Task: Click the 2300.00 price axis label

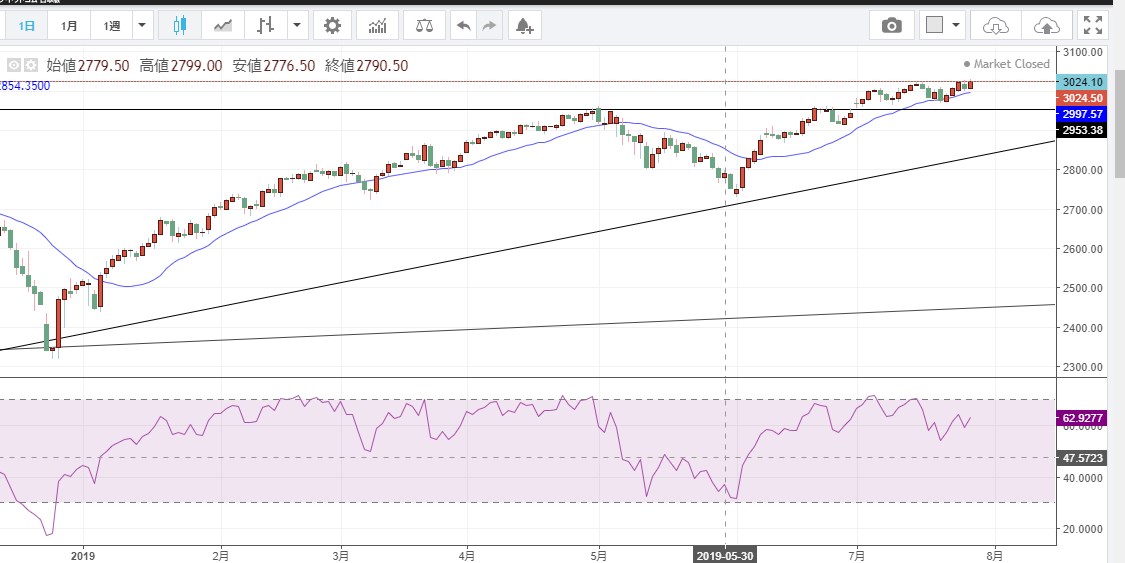Action: point(1083,367)
